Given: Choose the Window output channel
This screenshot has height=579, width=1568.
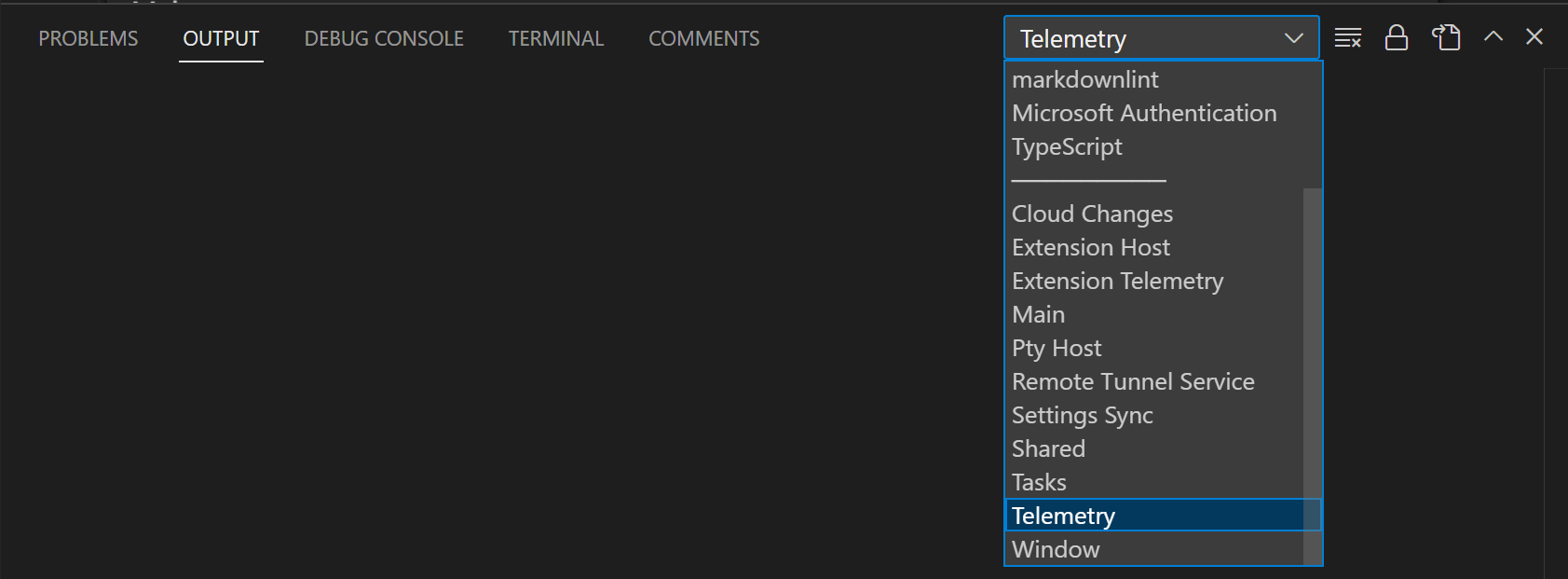Looking at the screenshot, I should tap(1055, 549).
